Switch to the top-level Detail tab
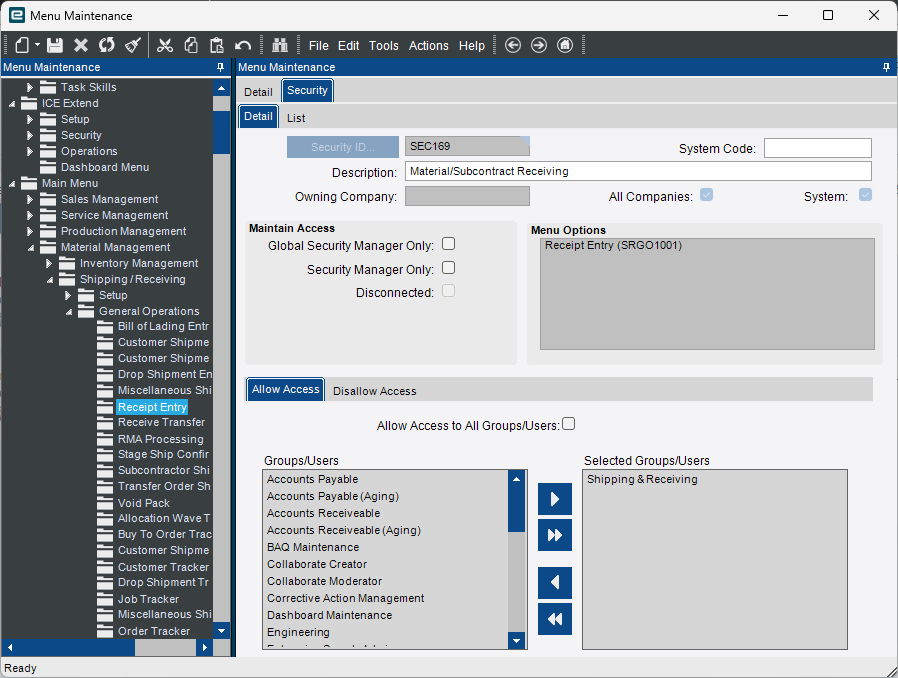The width and height of the screenshot is (898, 678). pos(258,92)
